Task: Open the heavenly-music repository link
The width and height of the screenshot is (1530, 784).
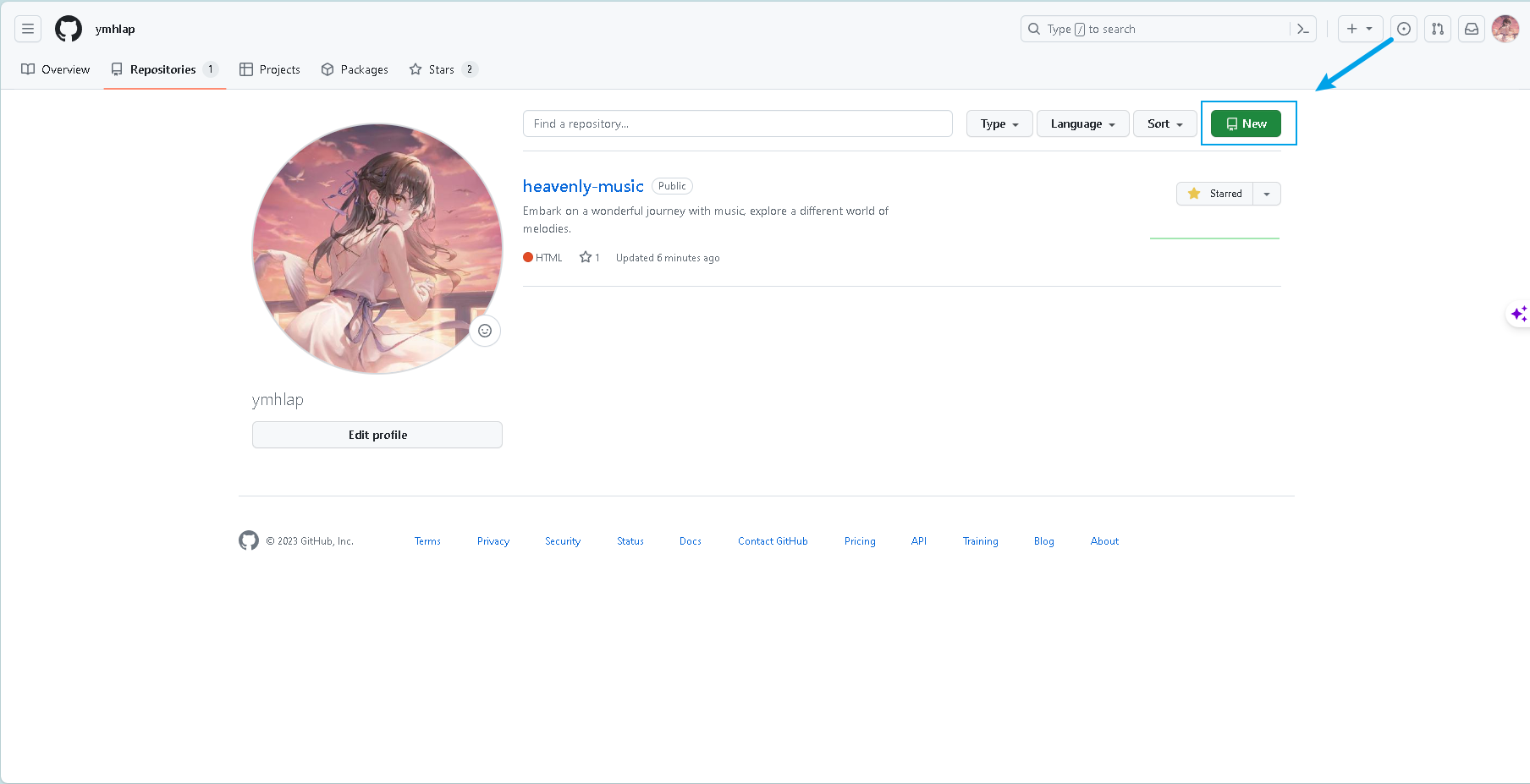Action: tap(583, 186)
